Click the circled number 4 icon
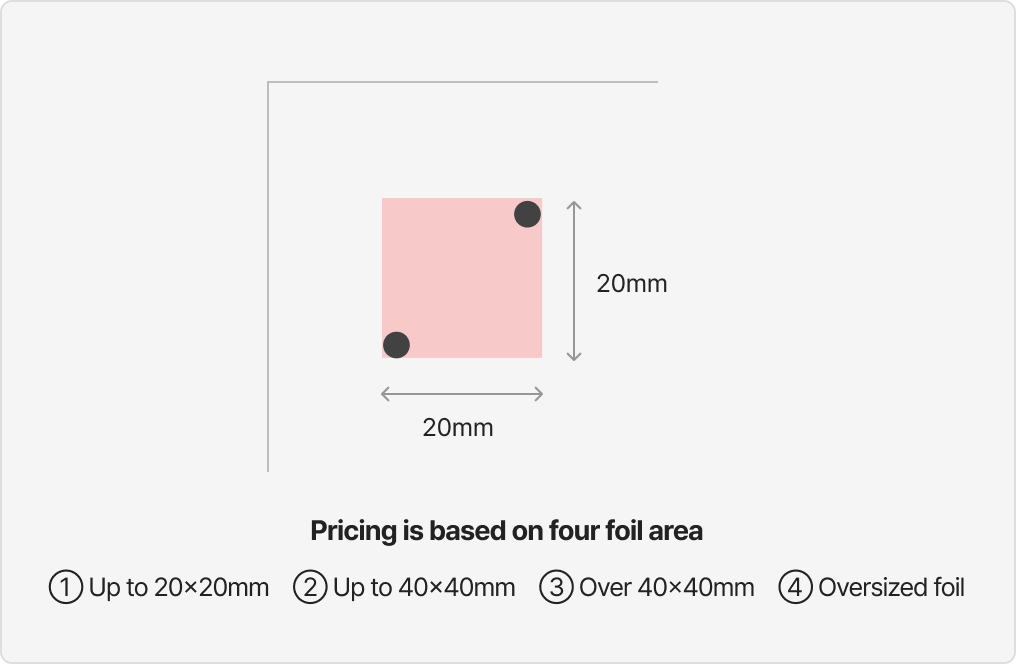The height and width of the screenshot is (664, 1016). tap(795, 587)
